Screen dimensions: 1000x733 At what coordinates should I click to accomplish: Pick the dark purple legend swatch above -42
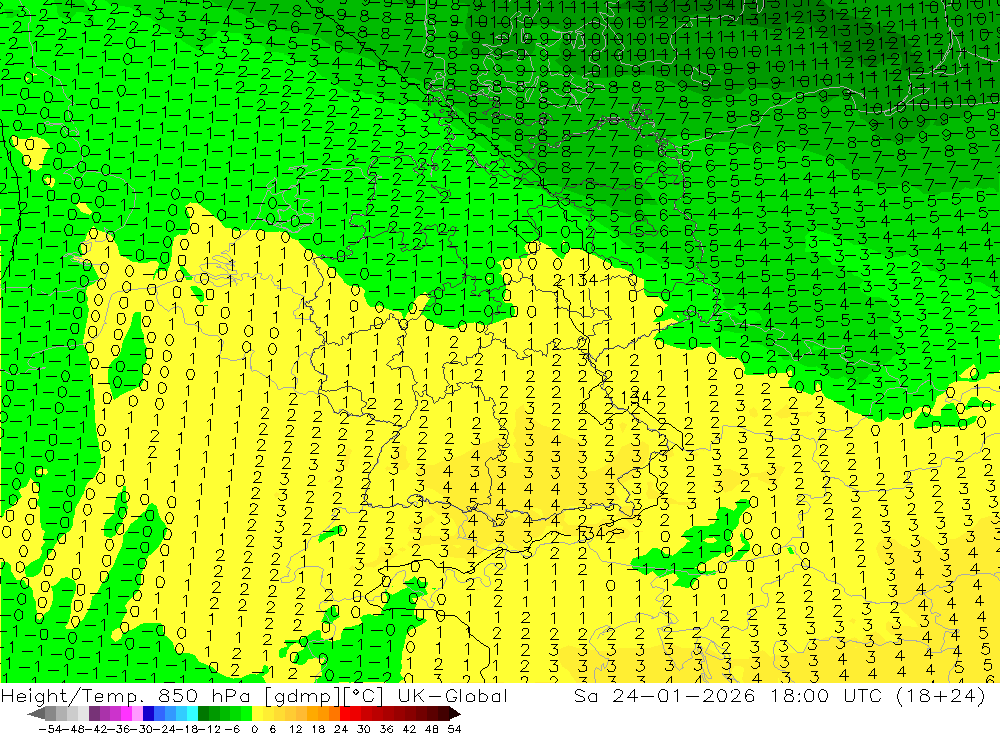click(x=94, y=714)
